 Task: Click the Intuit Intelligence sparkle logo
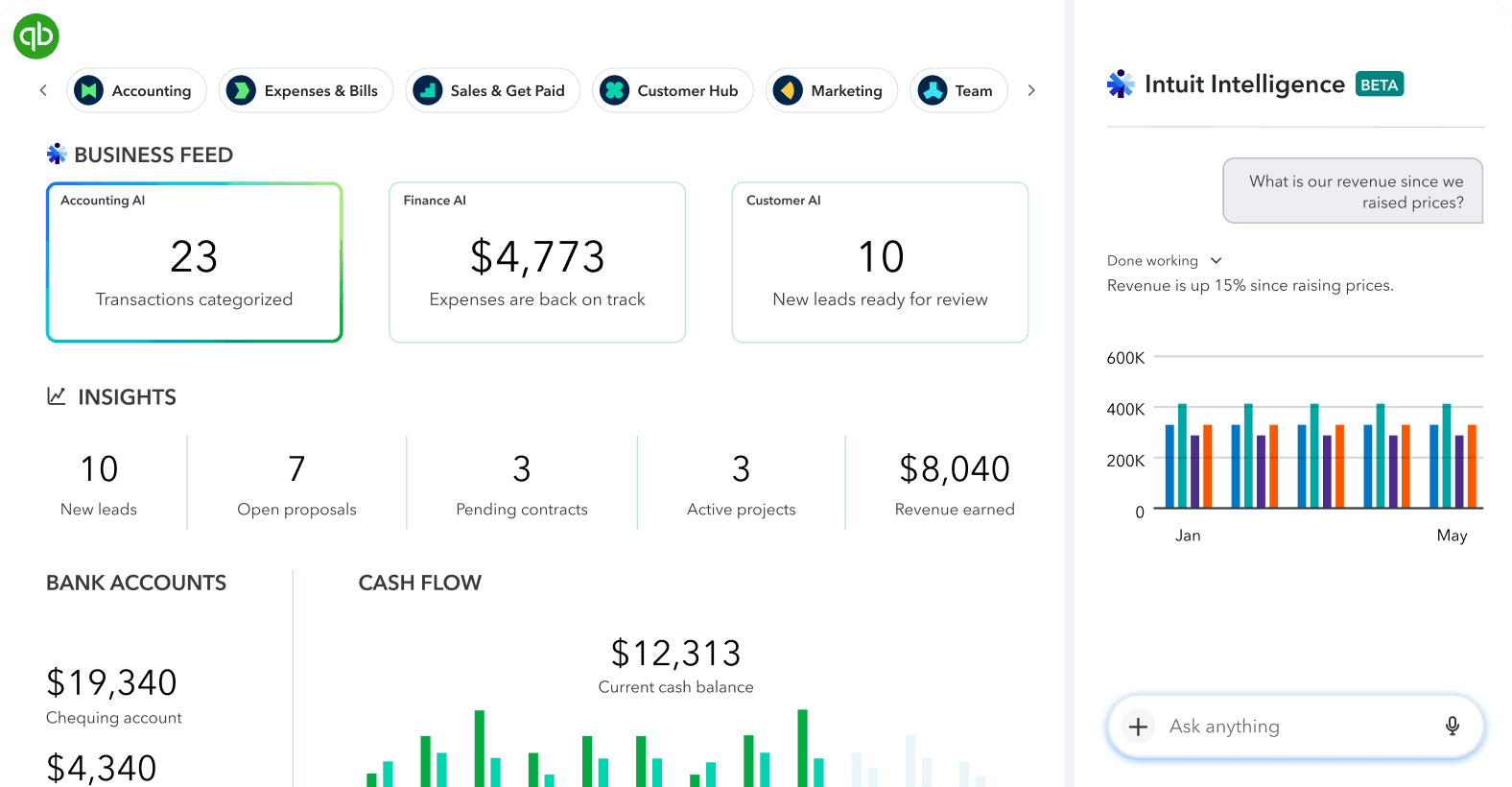click(x=1121, y=84)
